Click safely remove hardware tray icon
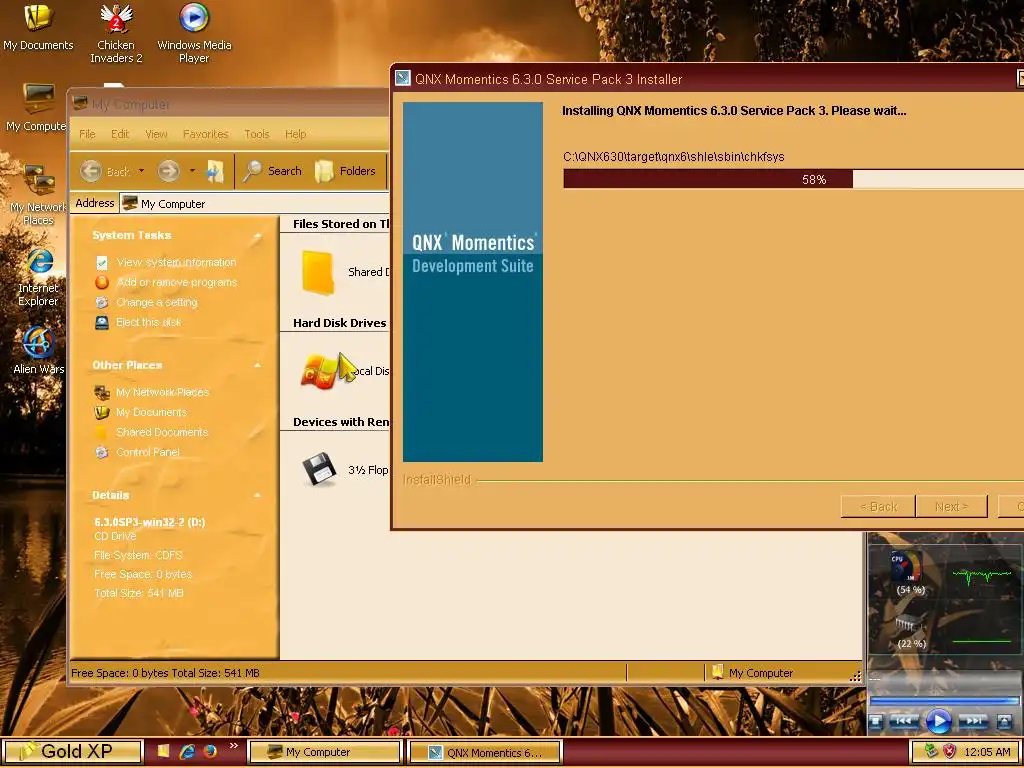The image size is (1024, 768). coord(931,752)
